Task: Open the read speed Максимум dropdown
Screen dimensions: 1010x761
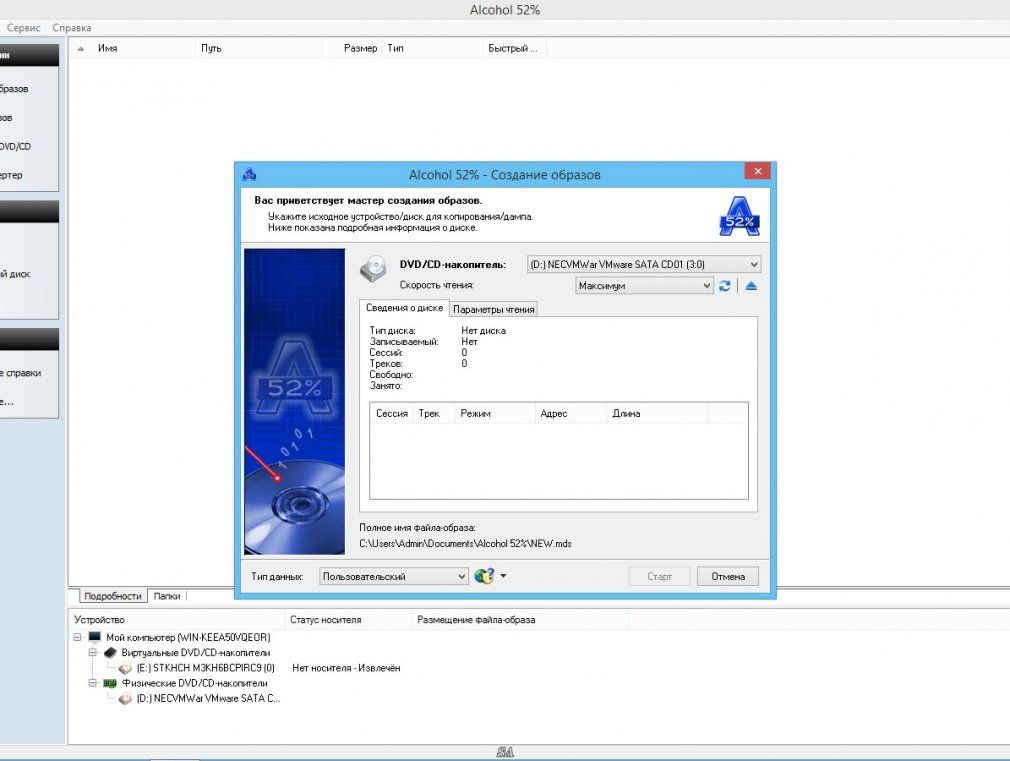Action: click(644, 285)
